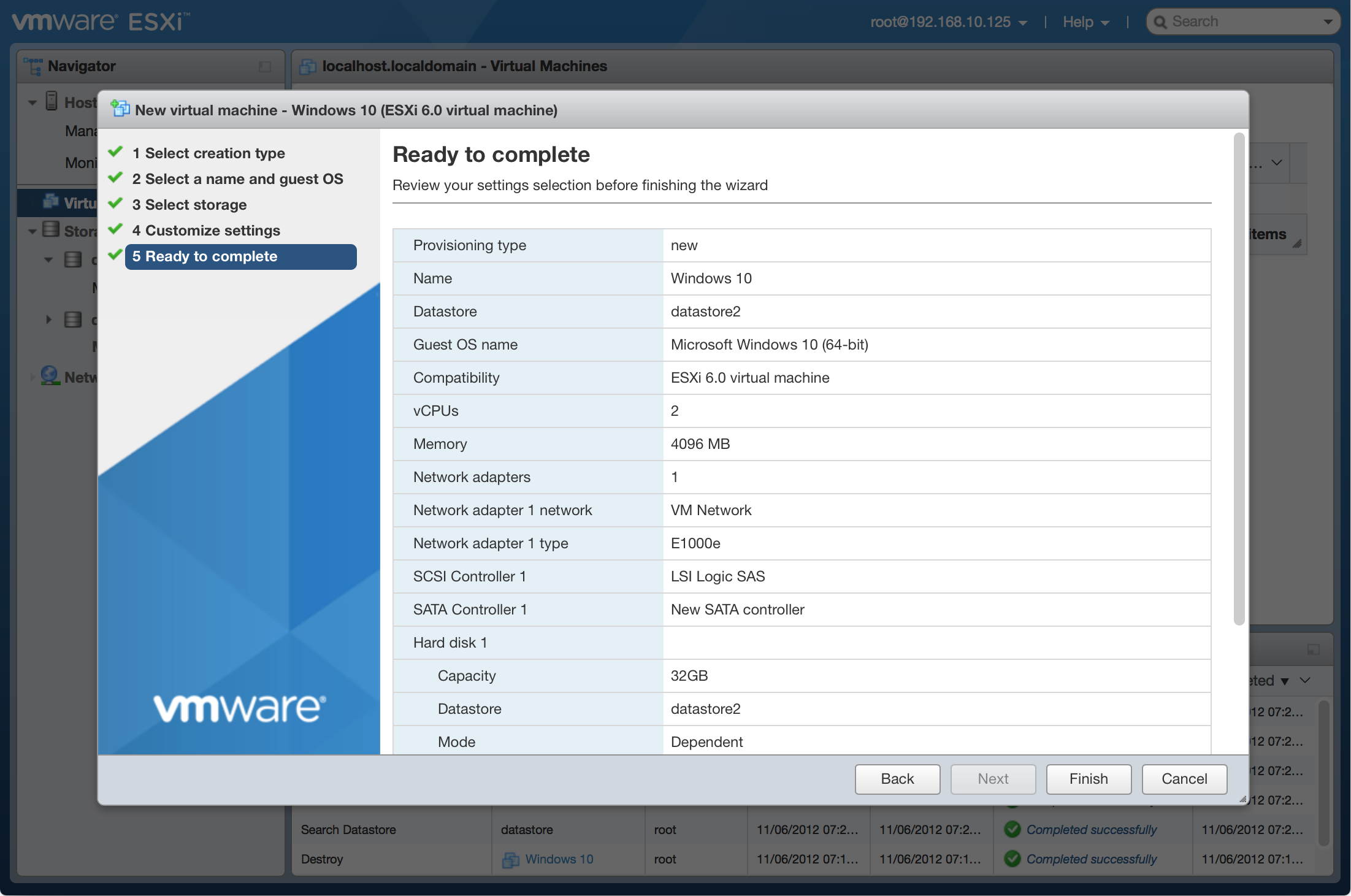Click the Windows 10 Name value
1351x896 pixels.
pyautogui.click(x=711, y=278)
